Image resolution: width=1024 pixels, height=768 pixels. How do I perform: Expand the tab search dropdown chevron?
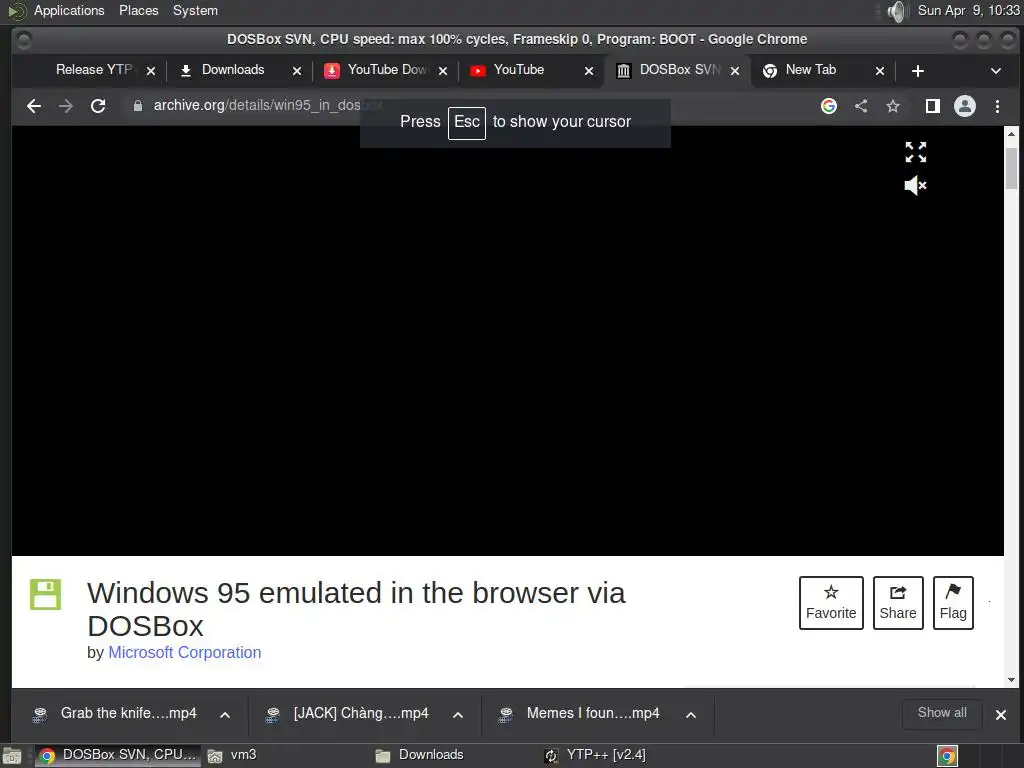[996, 71]
